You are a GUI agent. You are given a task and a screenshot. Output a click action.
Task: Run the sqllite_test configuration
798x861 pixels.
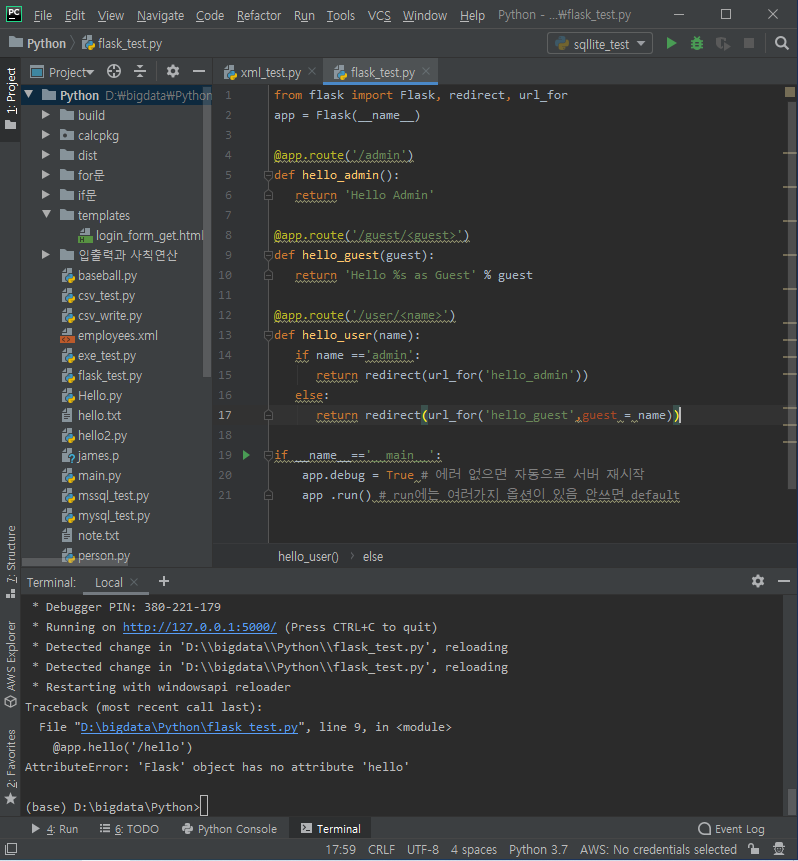point(671,43)
